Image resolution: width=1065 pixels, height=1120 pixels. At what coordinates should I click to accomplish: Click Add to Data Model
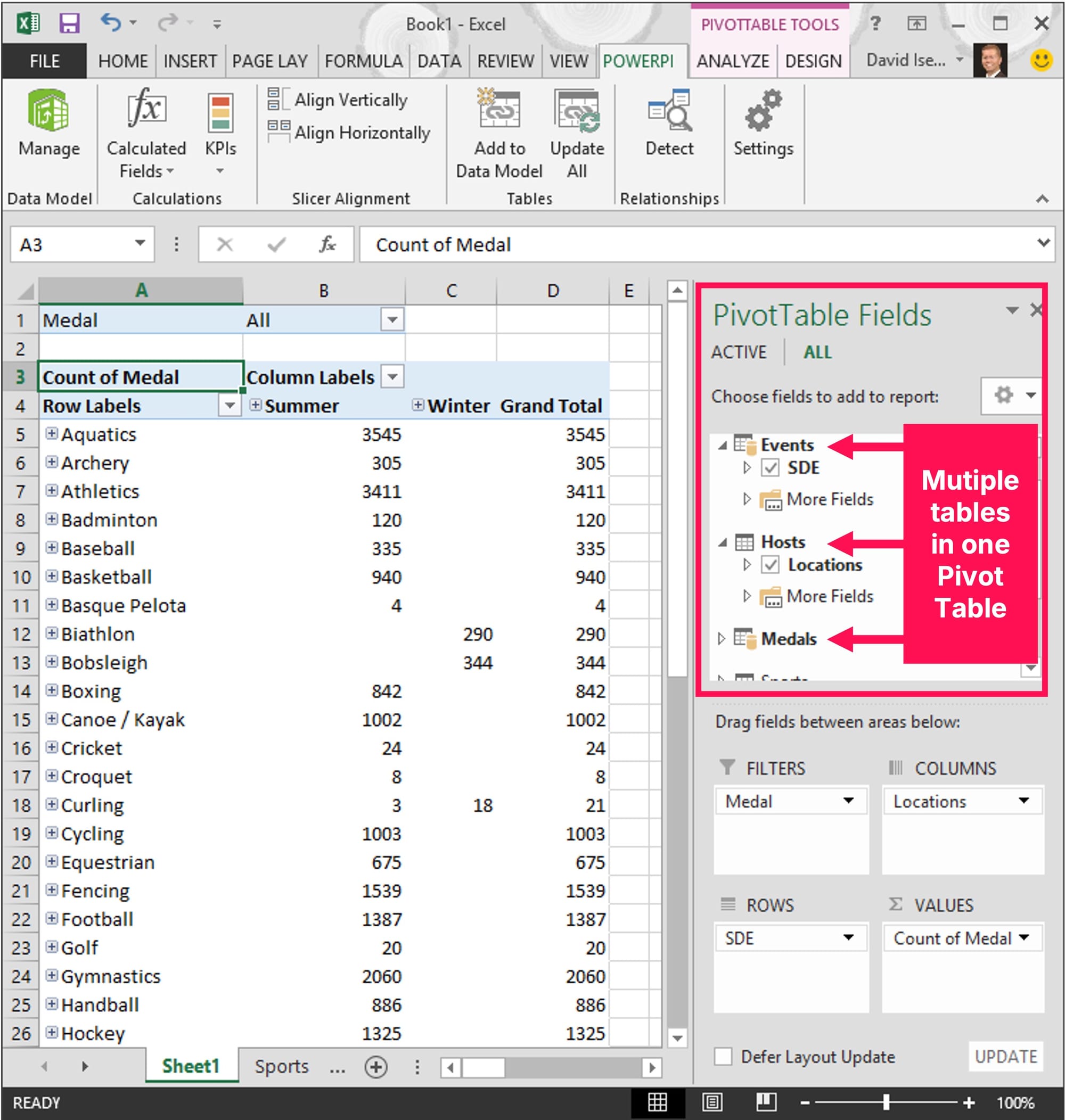pyautogui.click(x=499, y=134)
